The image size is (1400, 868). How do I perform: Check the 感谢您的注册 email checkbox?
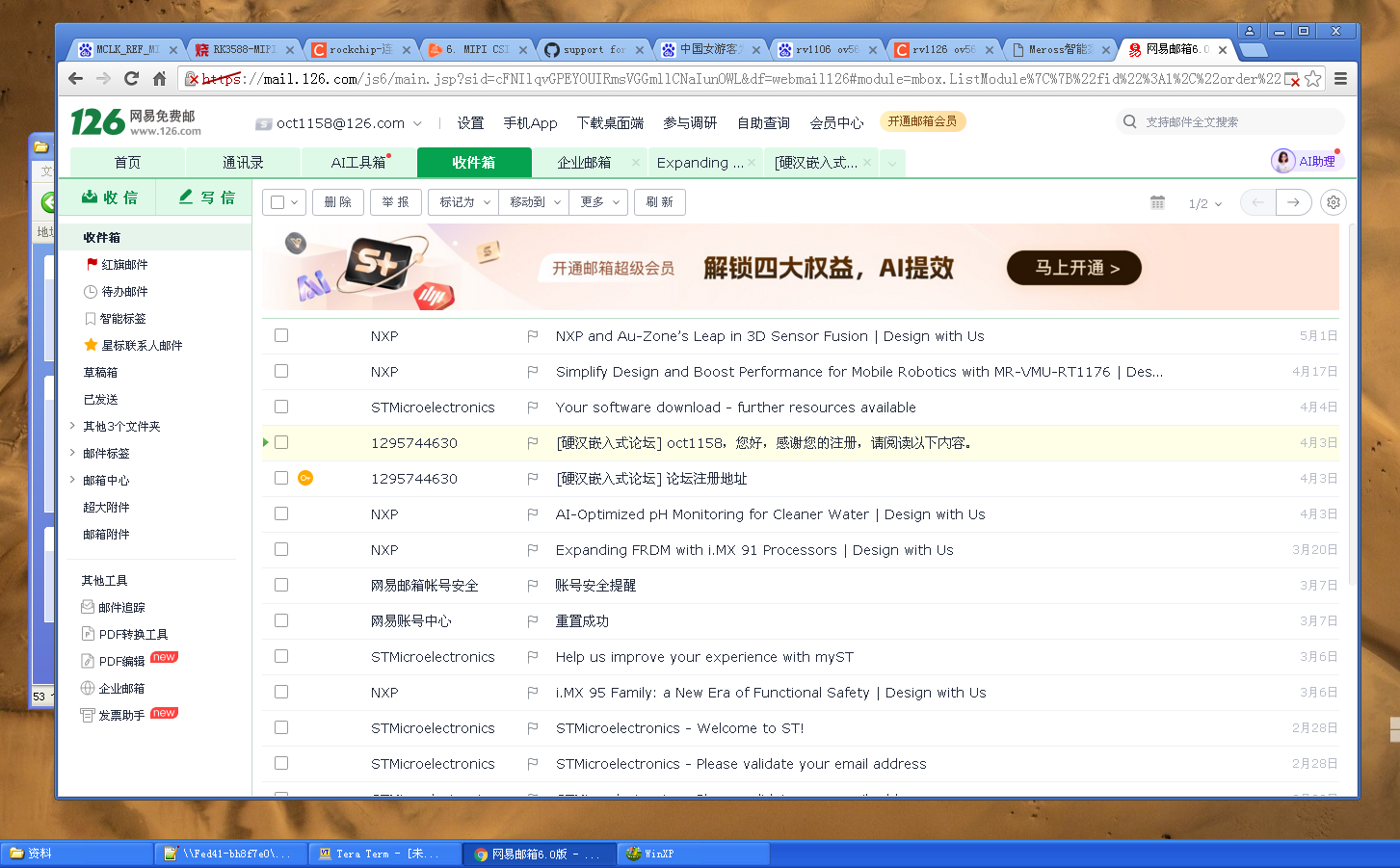[x=281, y=442]
